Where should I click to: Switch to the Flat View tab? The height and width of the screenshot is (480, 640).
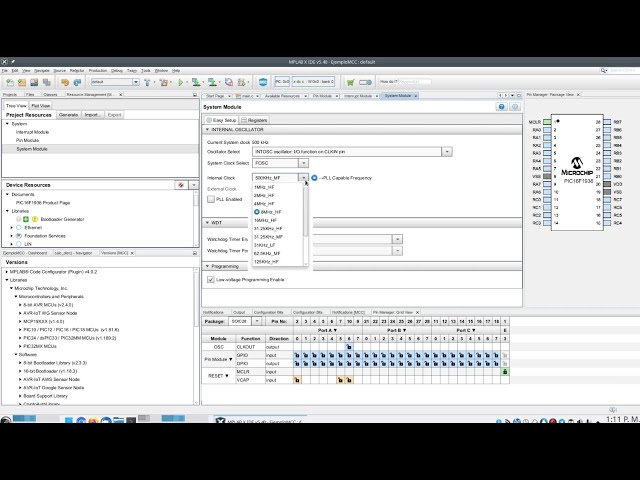(x=40, y=106)
